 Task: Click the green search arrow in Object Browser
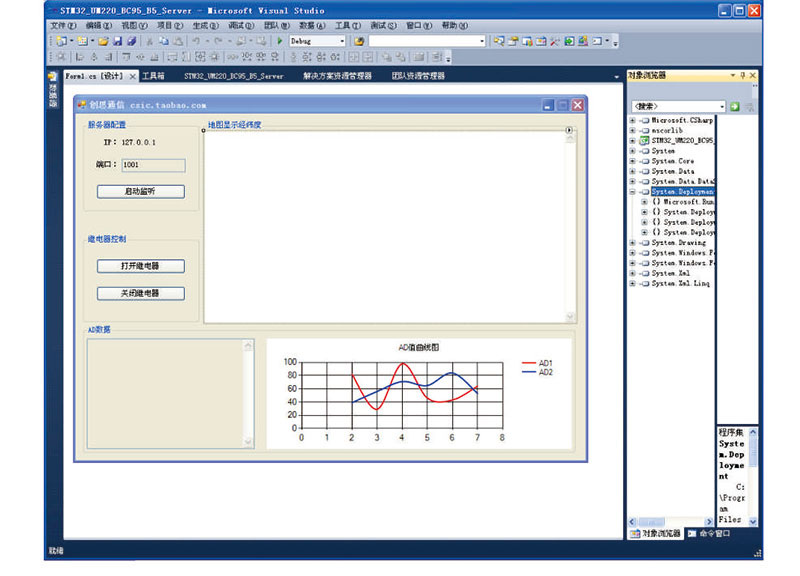click(735, 107)
